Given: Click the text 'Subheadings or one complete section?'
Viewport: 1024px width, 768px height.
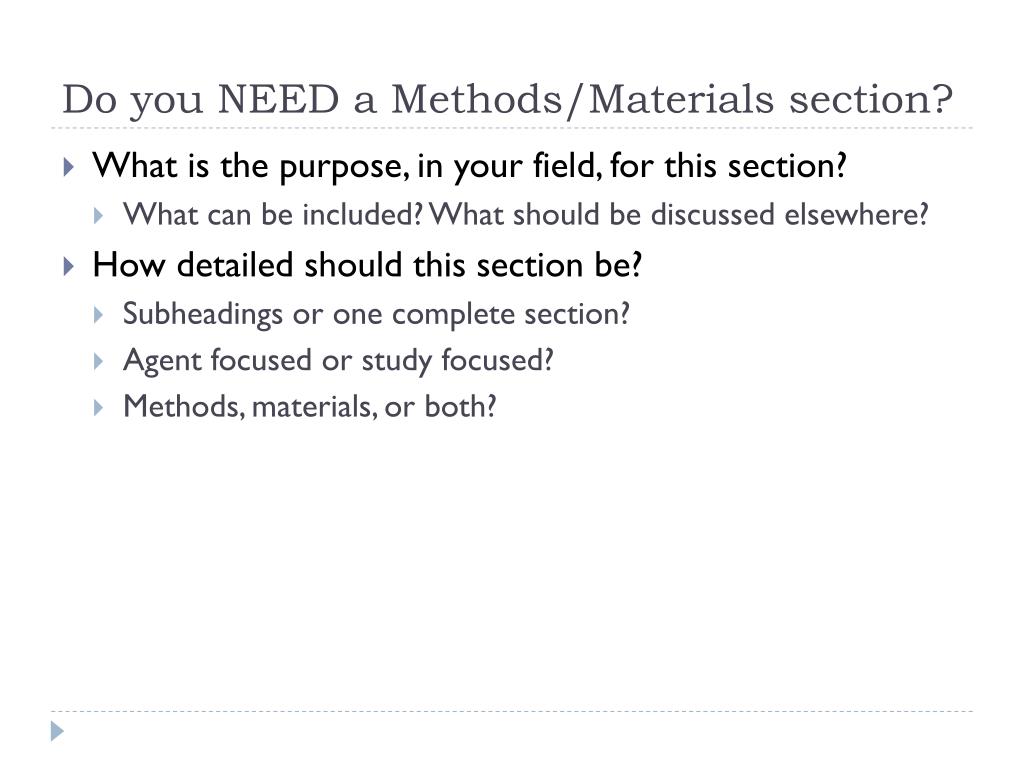Looking at the screenshot, I should click(376, 315).
